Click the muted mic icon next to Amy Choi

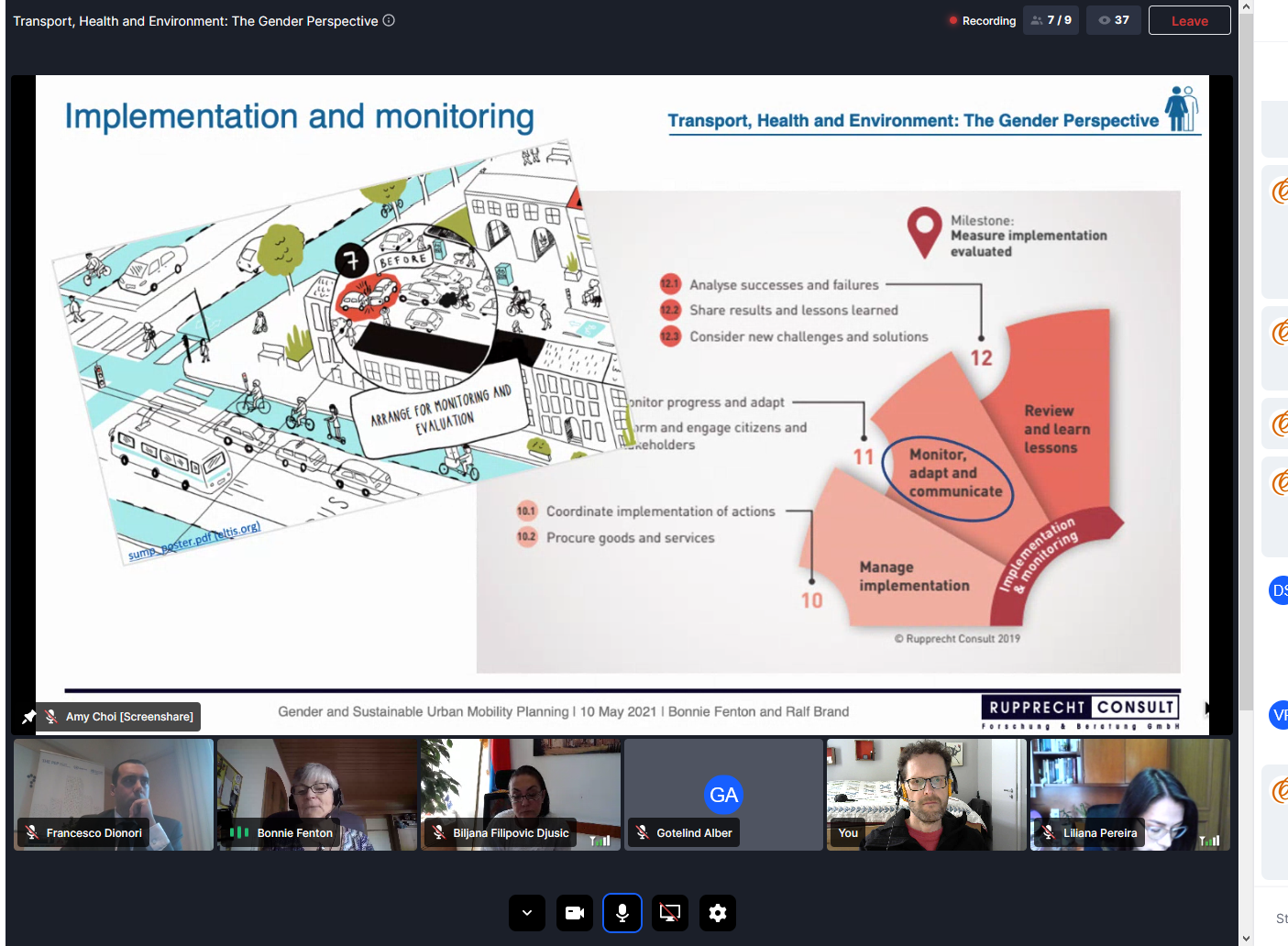(x=51, y=717)
